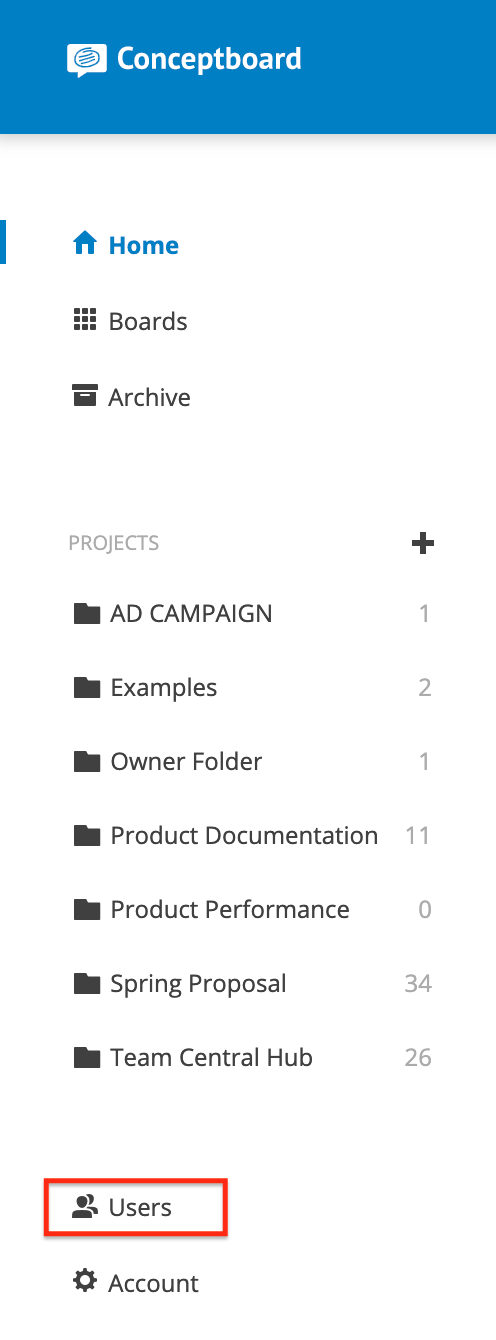Image resolution: width=496 pixels, height=1340 pixels.
Task: Add a new project with plus icon
Action: (x=423, y=543)
